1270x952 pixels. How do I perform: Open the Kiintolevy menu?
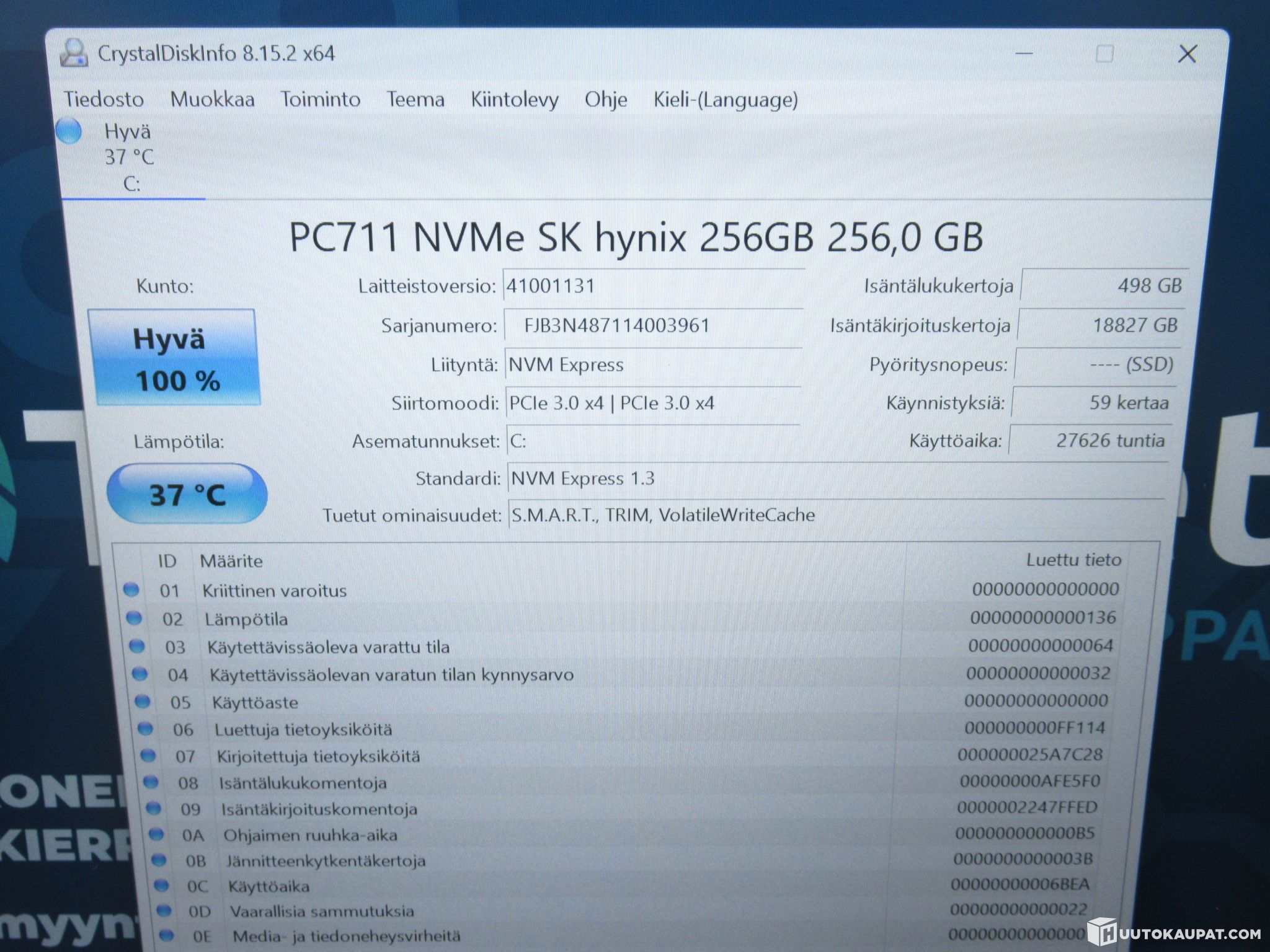point(515,100)
